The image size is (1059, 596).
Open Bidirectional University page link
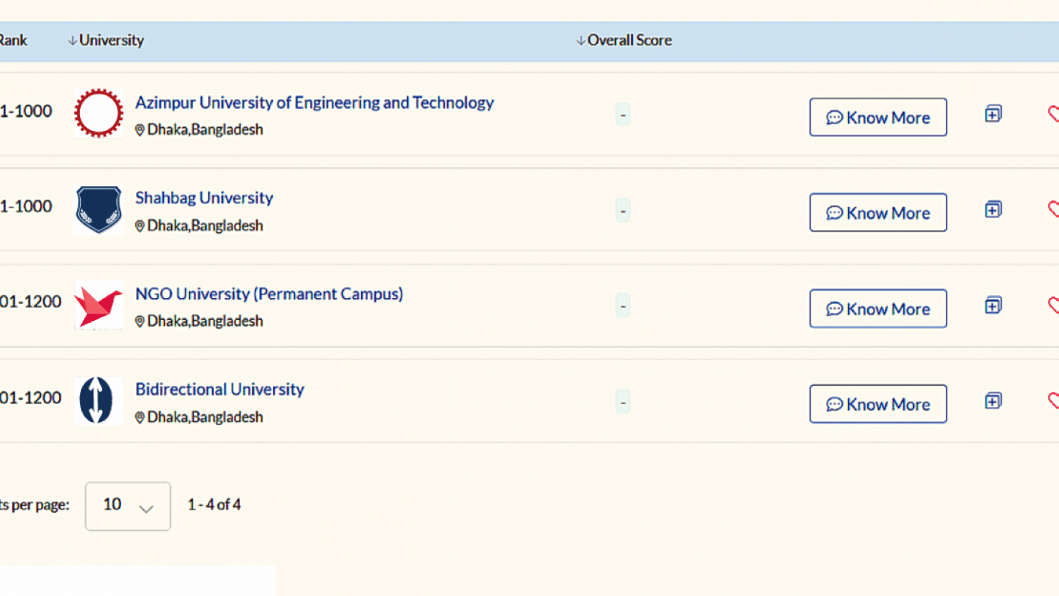pos(219,389)
